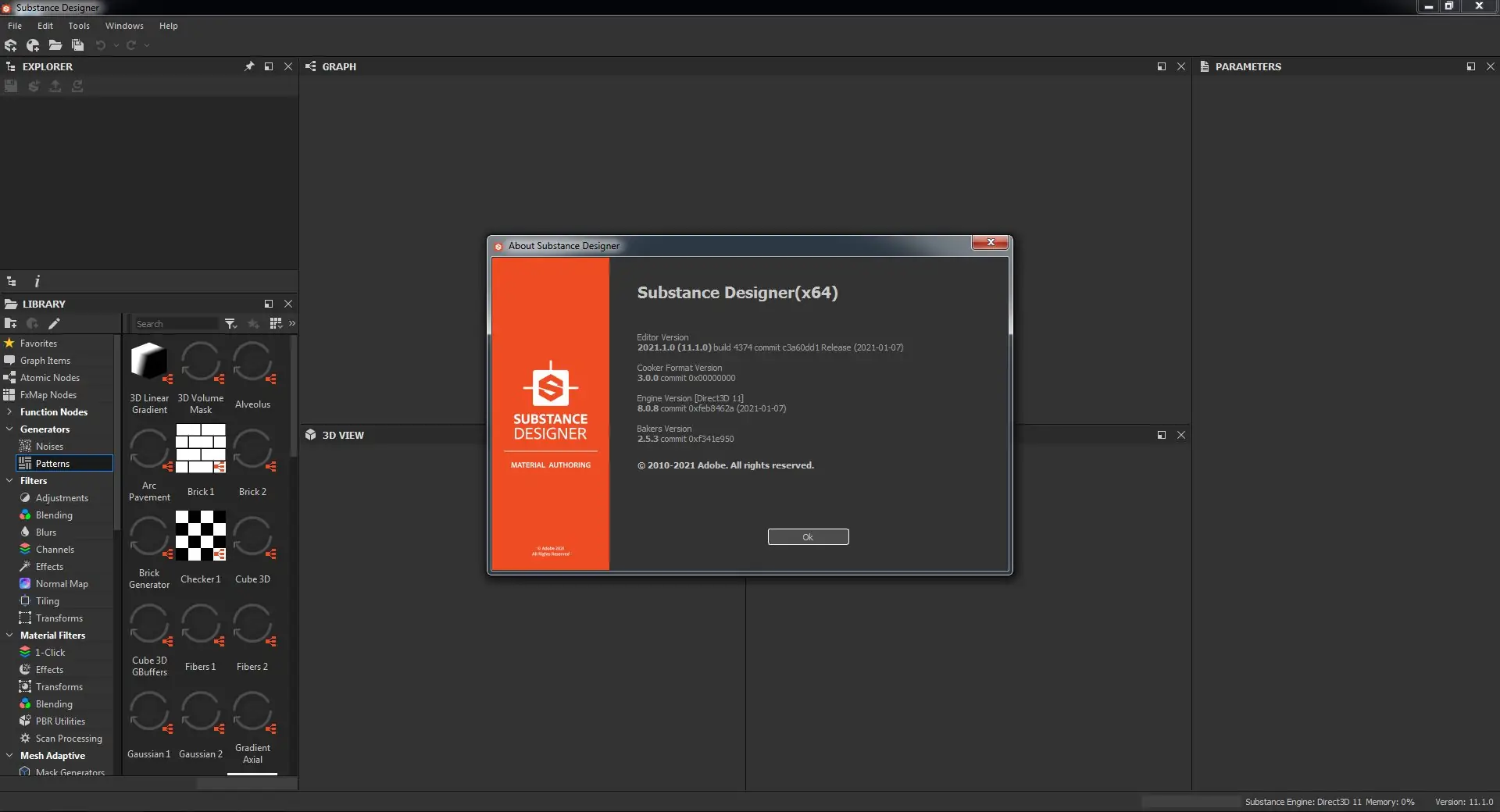Open a file using the folder icon
Screen dimensions: 1500x812
pyautogui.click(x=55, y=45)
